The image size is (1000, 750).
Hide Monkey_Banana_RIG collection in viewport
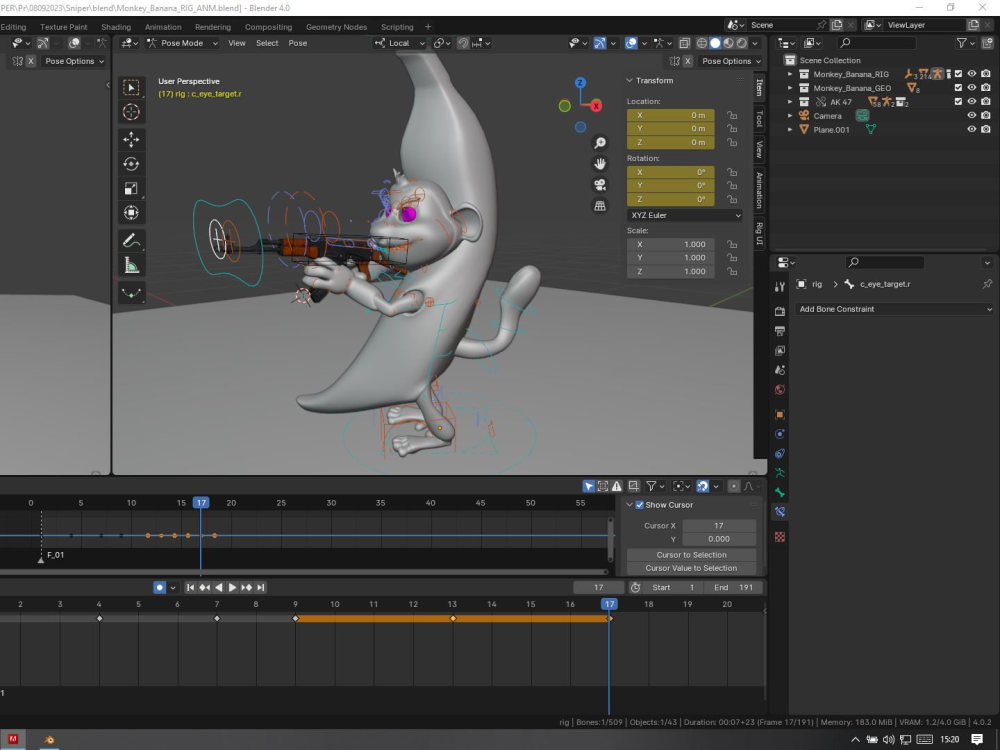tap(971, 74)
